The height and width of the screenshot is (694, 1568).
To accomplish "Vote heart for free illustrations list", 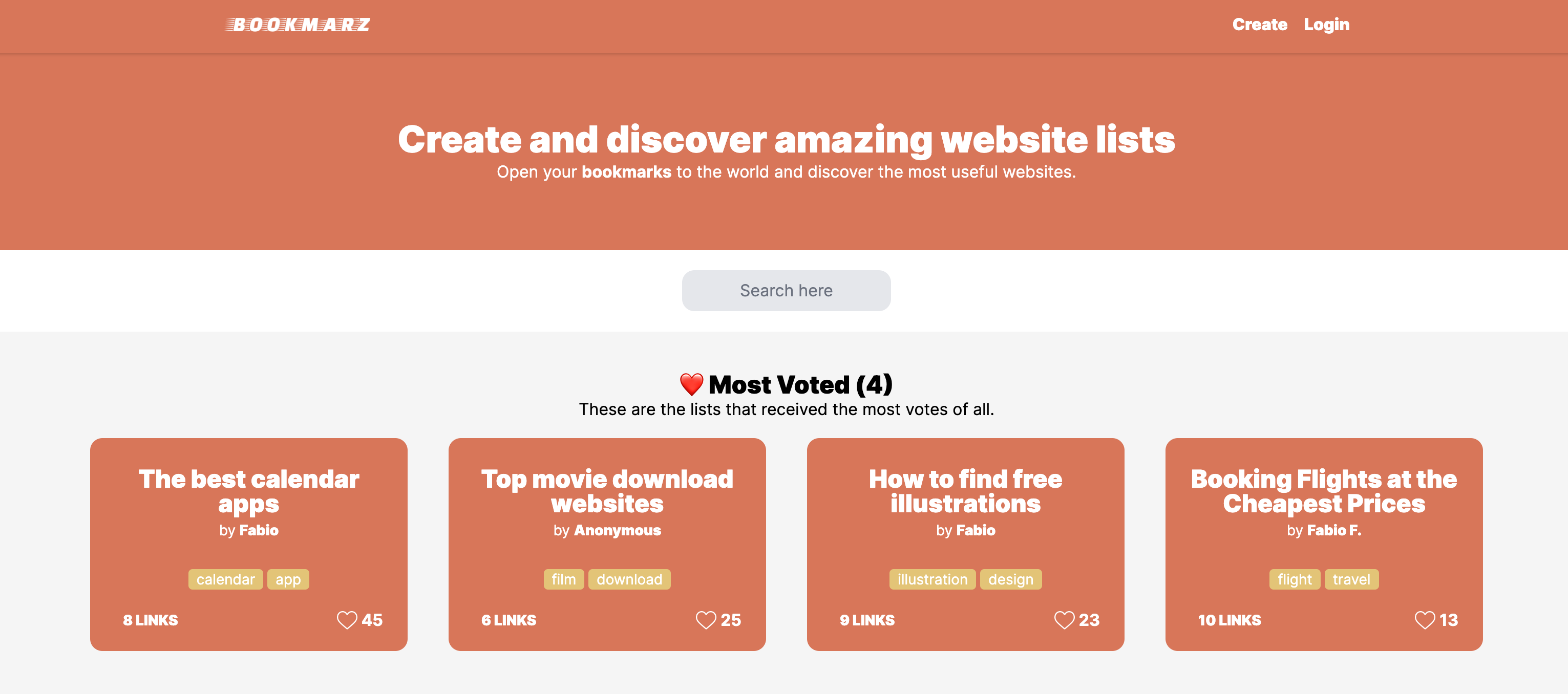I will pyautogui.click(x=1064, y=620).
